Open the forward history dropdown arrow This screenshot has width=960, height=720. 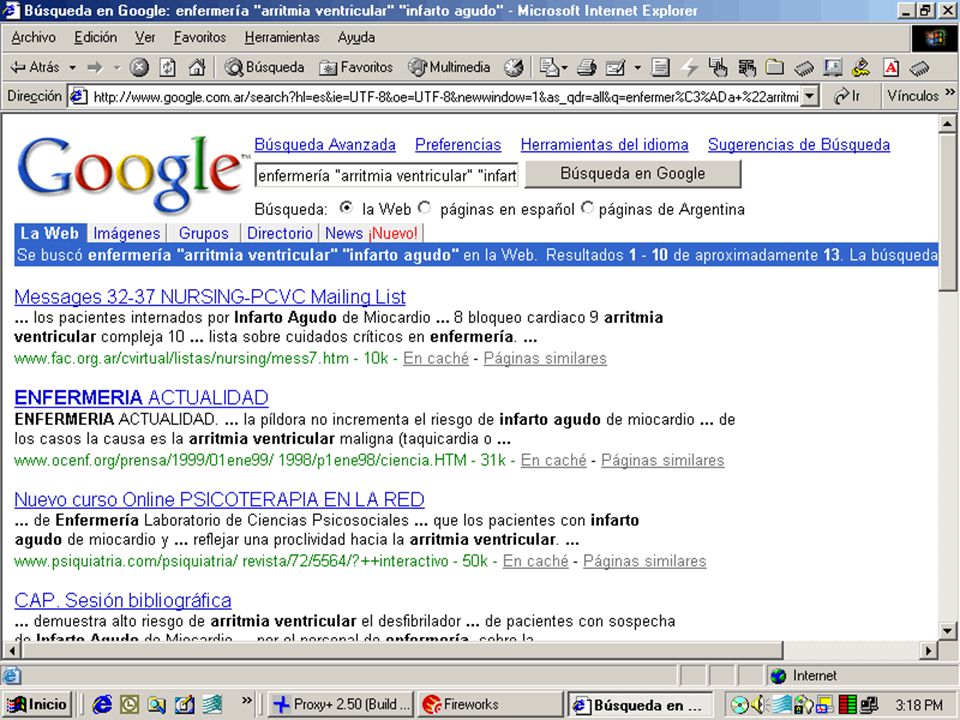tap(117, 67)
